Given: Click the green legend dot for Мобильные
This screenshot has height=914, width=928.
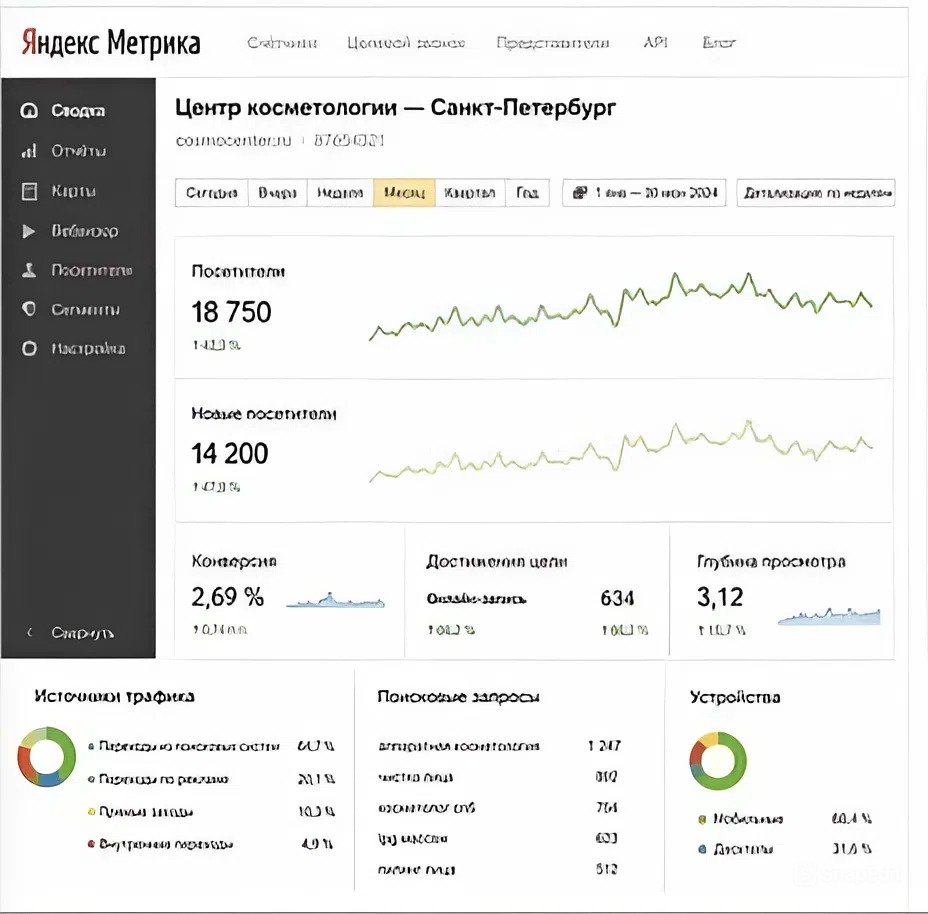Looking at the screenshot, I should pyautogui.click(x=702, y=819).
